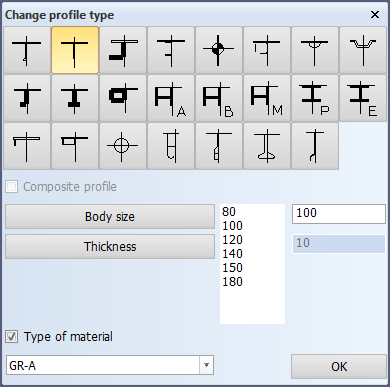
Task: Select the trough-shaped profile icon in top row
Action: (x=363, y=50)
